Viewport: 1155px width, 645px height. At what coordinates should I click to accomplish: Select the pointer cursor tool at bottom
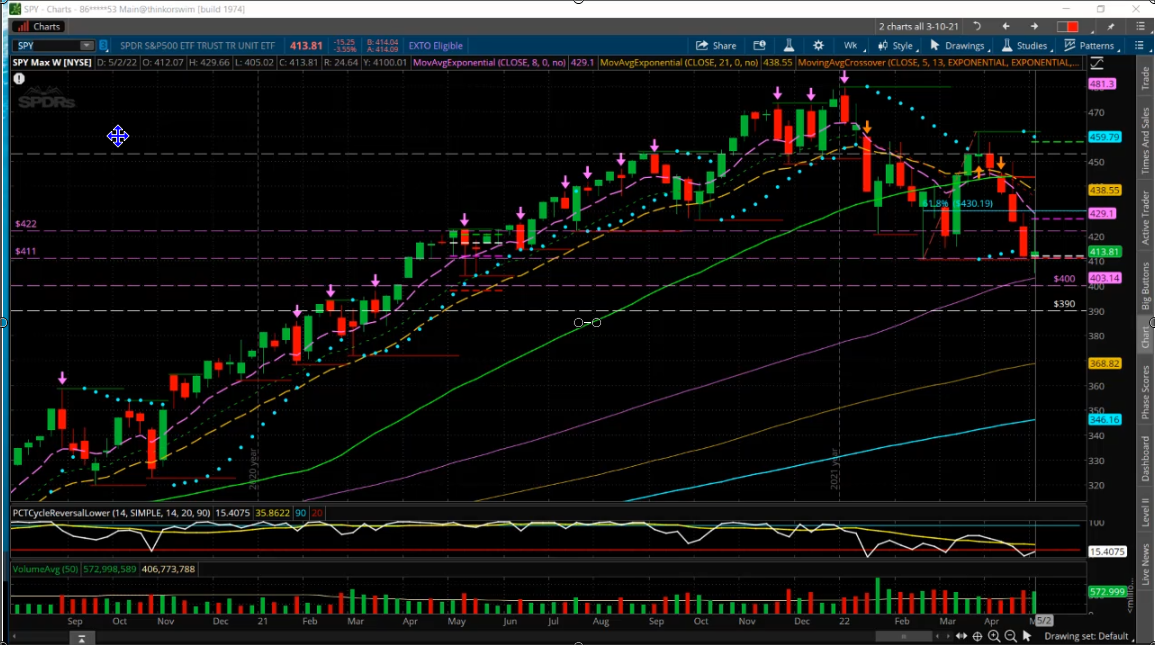click(x=1027, y=636)
